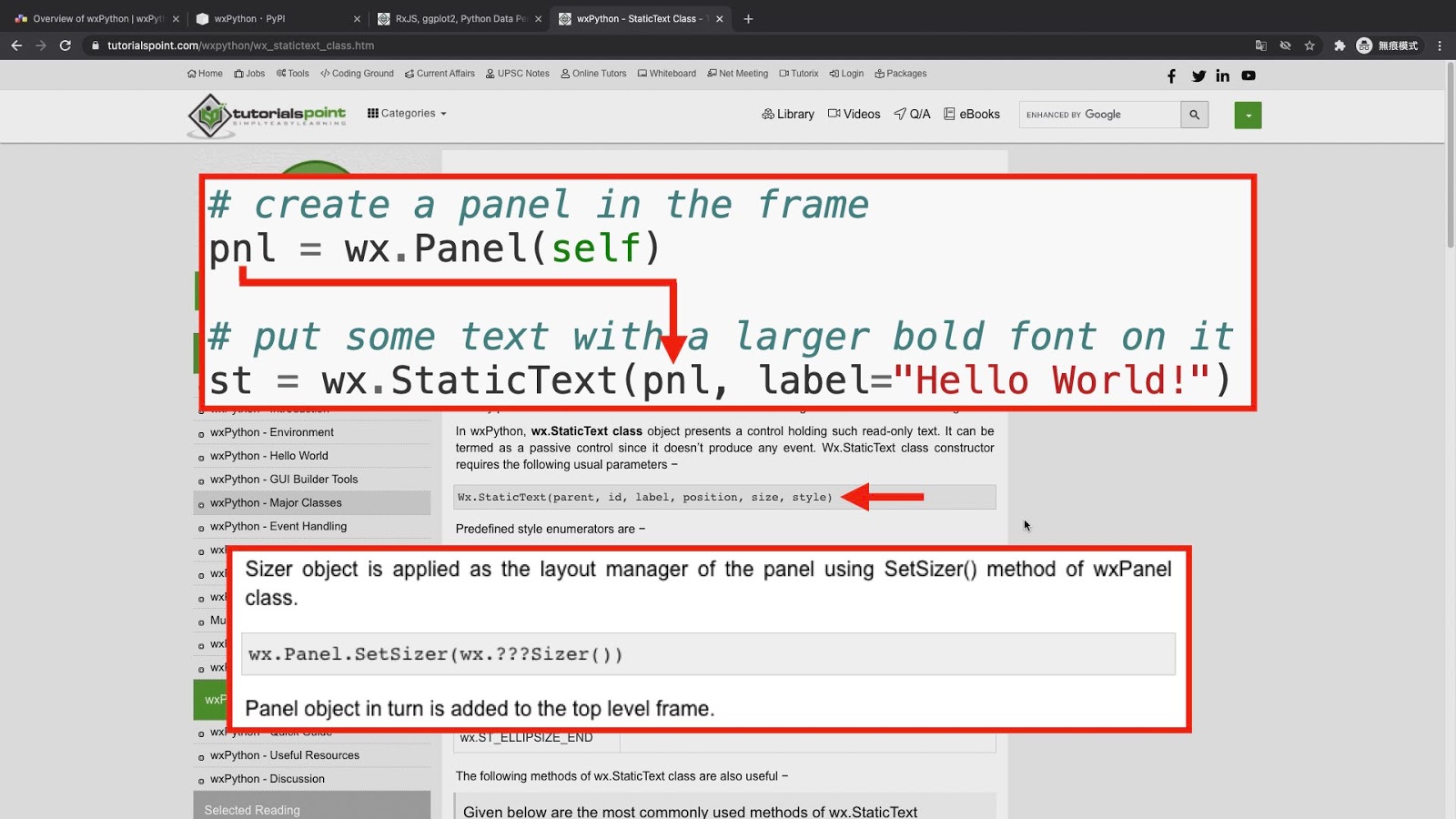Open the Twitter social icon
The height and width of the screenshot is (819, 1456).
click(x=1198, y=76)
